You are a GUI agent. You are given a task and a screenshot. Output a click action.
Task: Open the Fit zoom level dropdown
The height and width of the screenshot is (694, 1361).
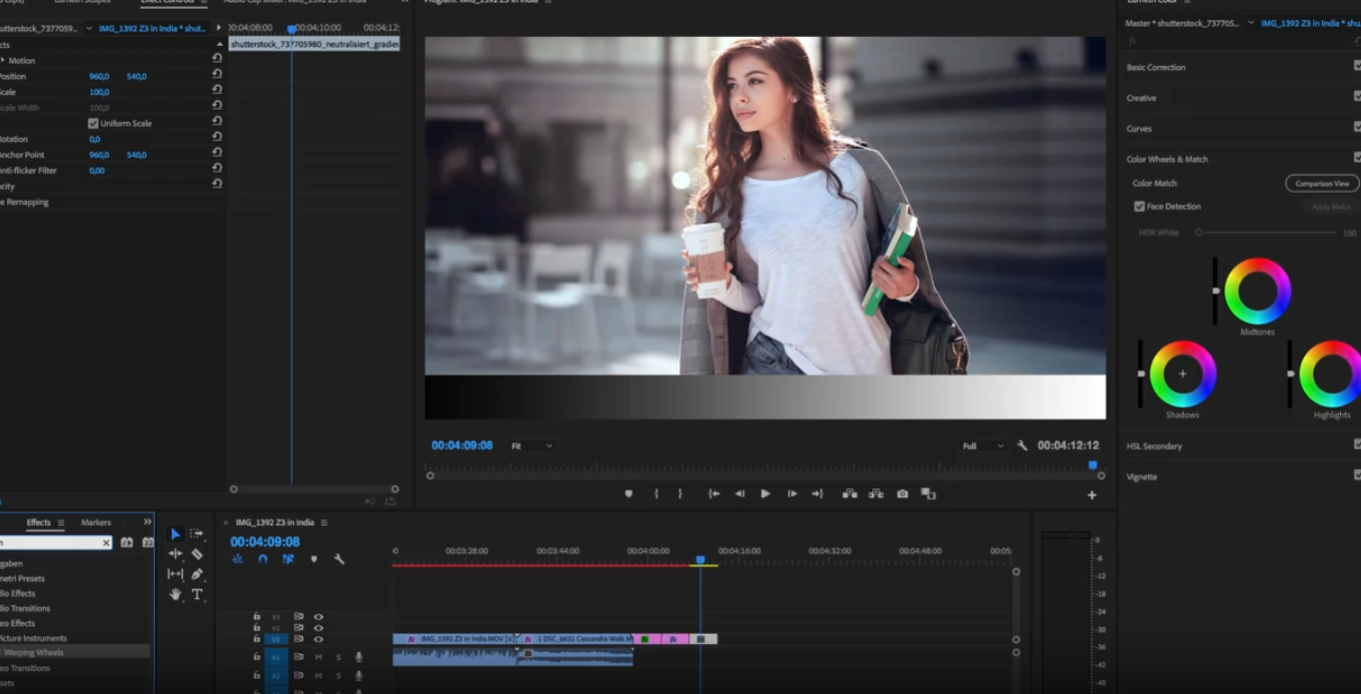tap(531, 446)
